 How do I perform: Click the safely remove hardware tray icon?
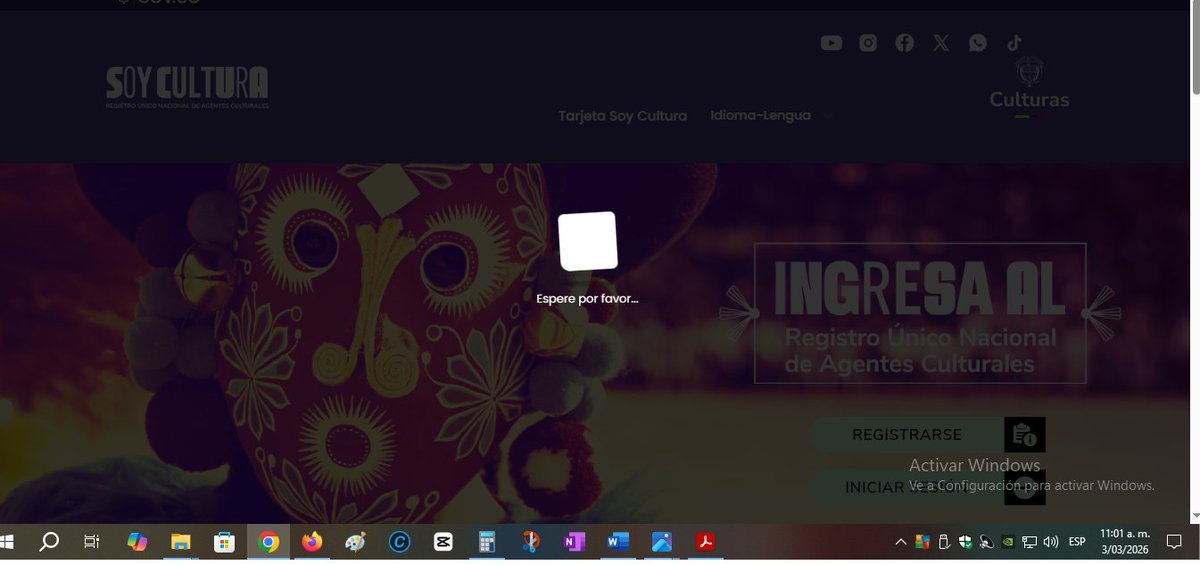coord(943,542)
